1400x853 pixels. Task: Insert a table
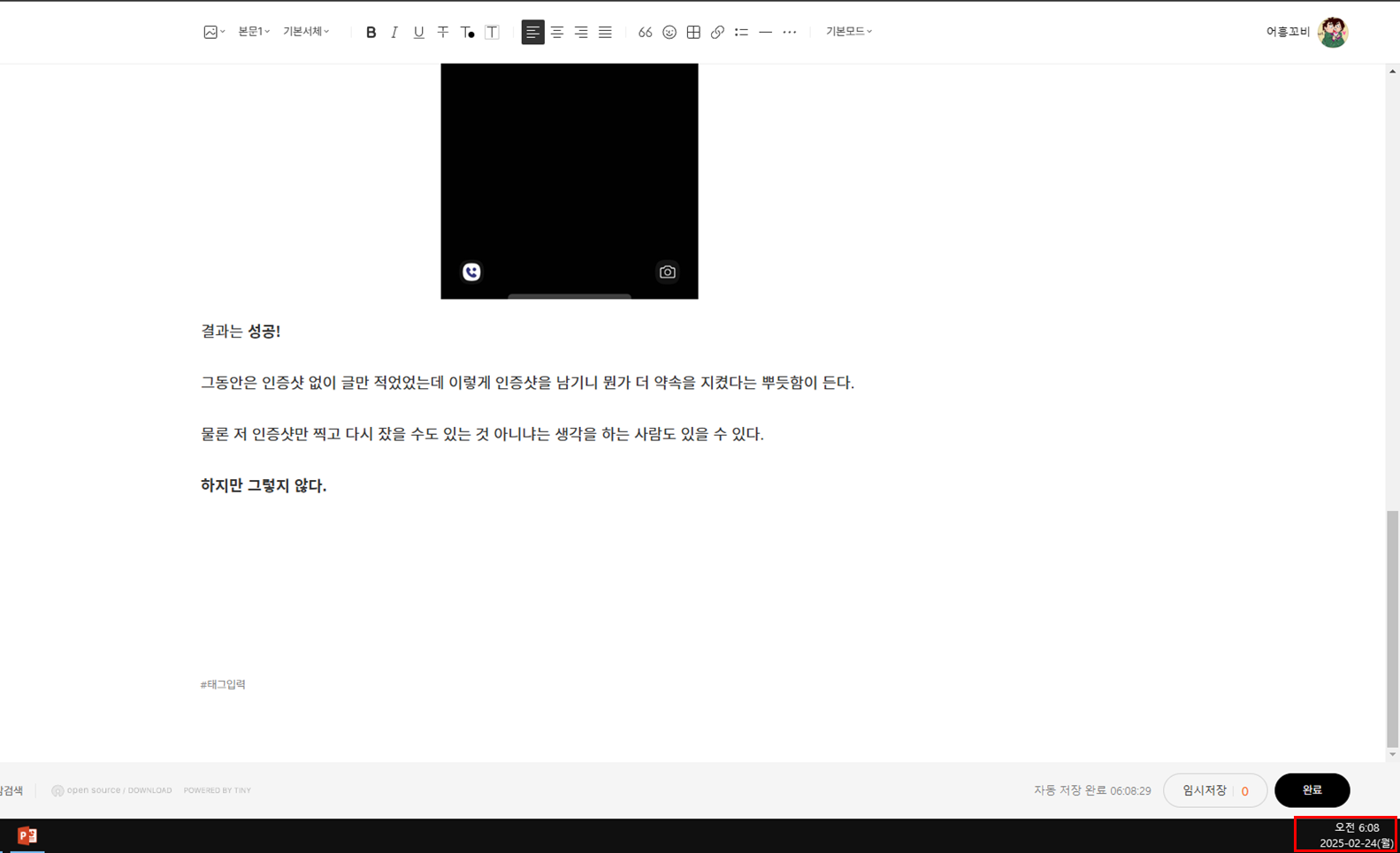(x=693, y=33)
